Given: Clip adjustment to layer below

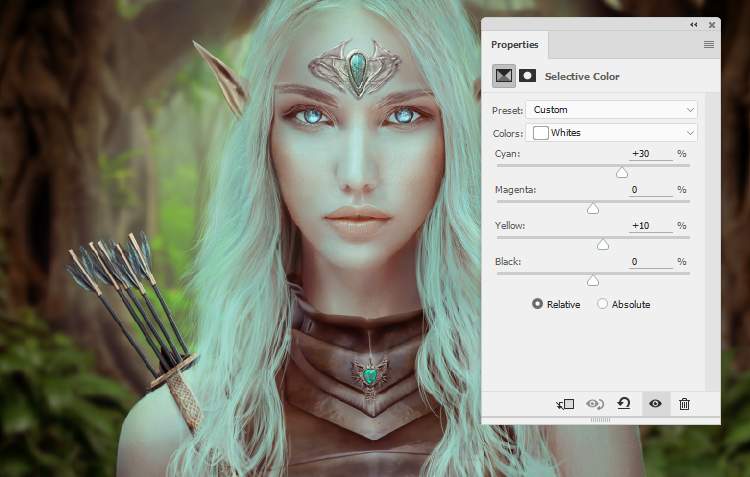Looking at the screenshot, I should pos(565,404).
